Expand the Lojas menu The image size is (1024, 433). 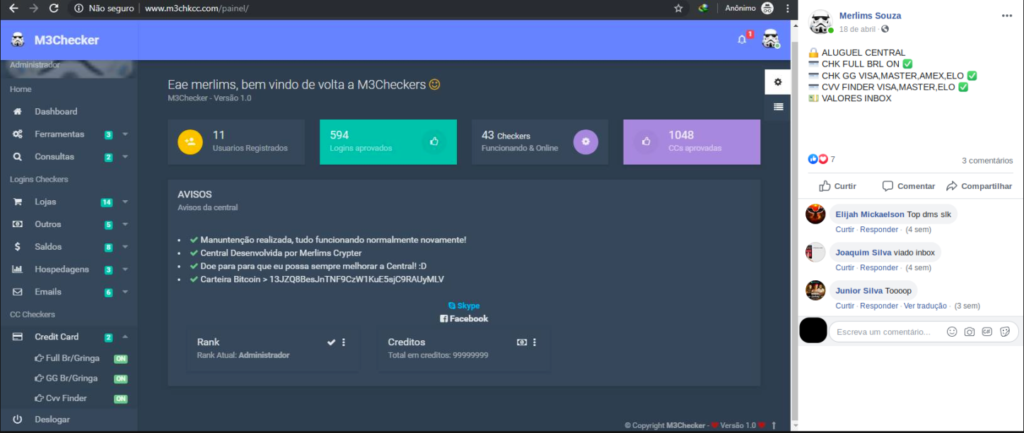(x=69, y=202)
